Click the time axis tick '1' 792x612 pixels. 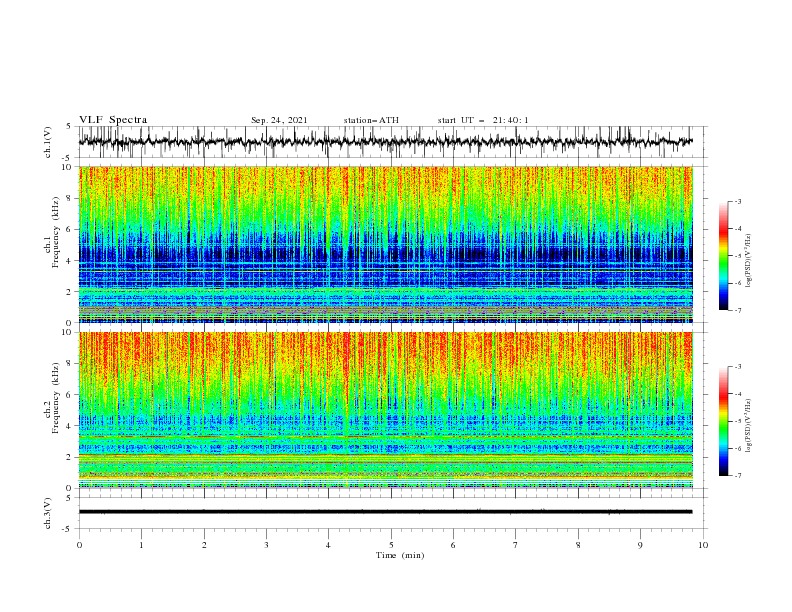(141, 545)
